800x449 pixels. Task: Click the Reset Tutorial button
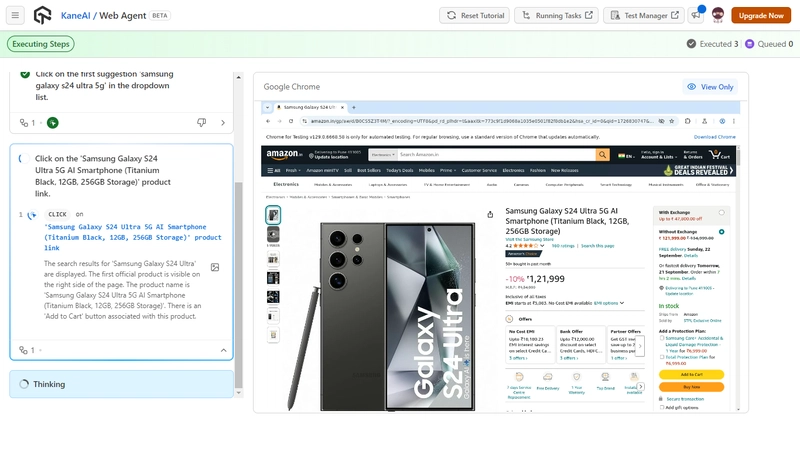click(x=475, y=15)
